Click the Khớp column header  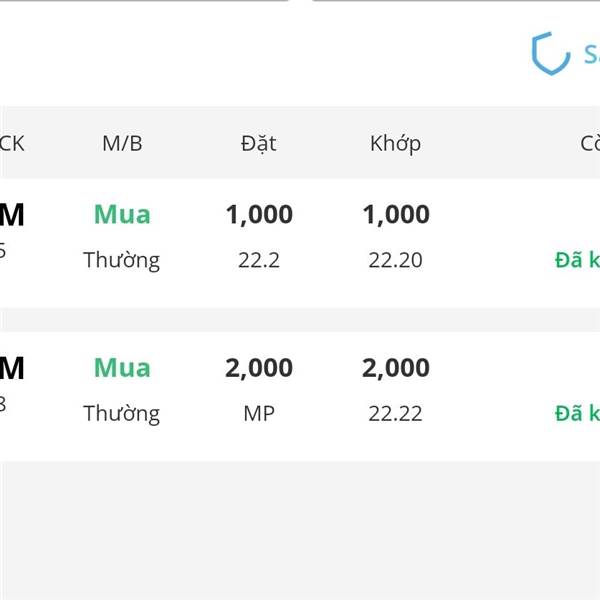pyautogui.click(x=395, y=145)
